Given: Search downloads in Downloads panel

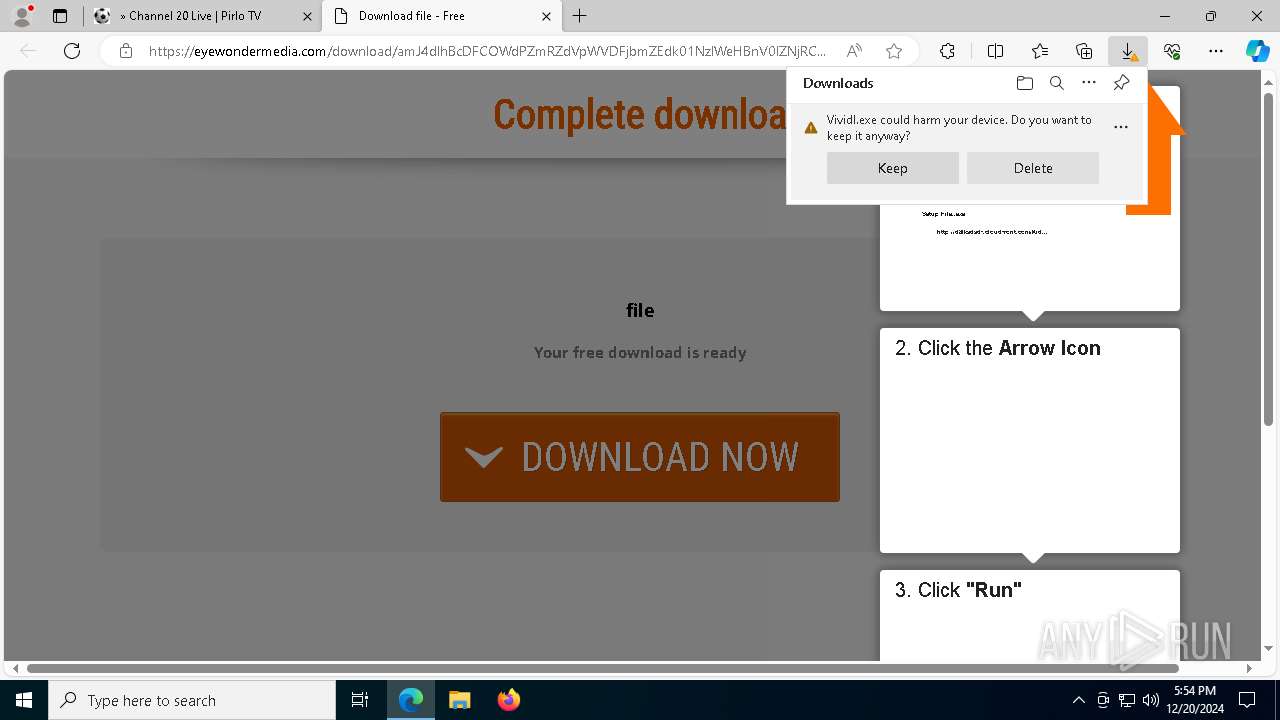Looking at the screenshot, I should (x=1057, y=83).
